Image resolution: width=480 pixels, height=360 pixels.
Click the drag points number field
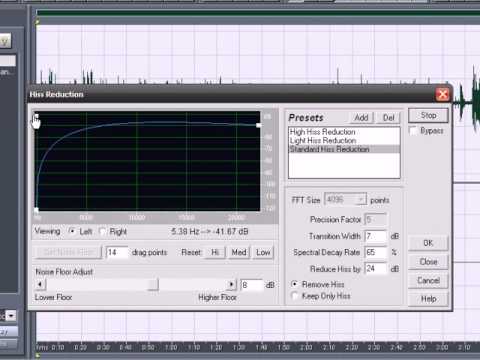(117, 252)
